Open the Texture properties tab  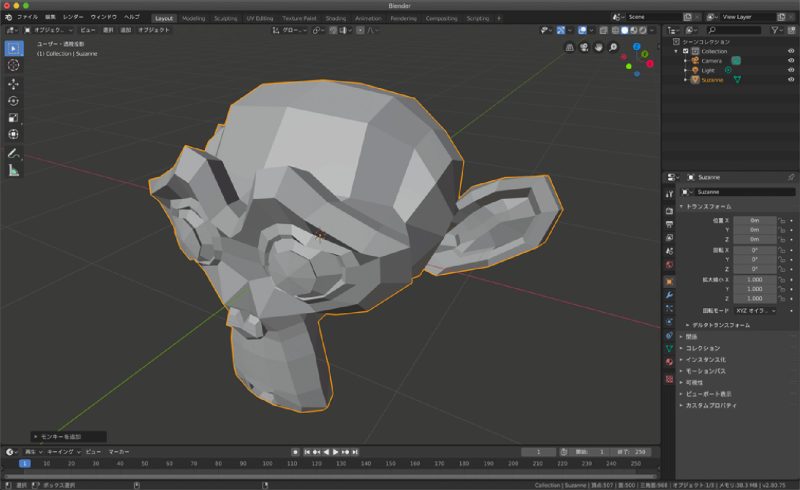click(669, 379)
